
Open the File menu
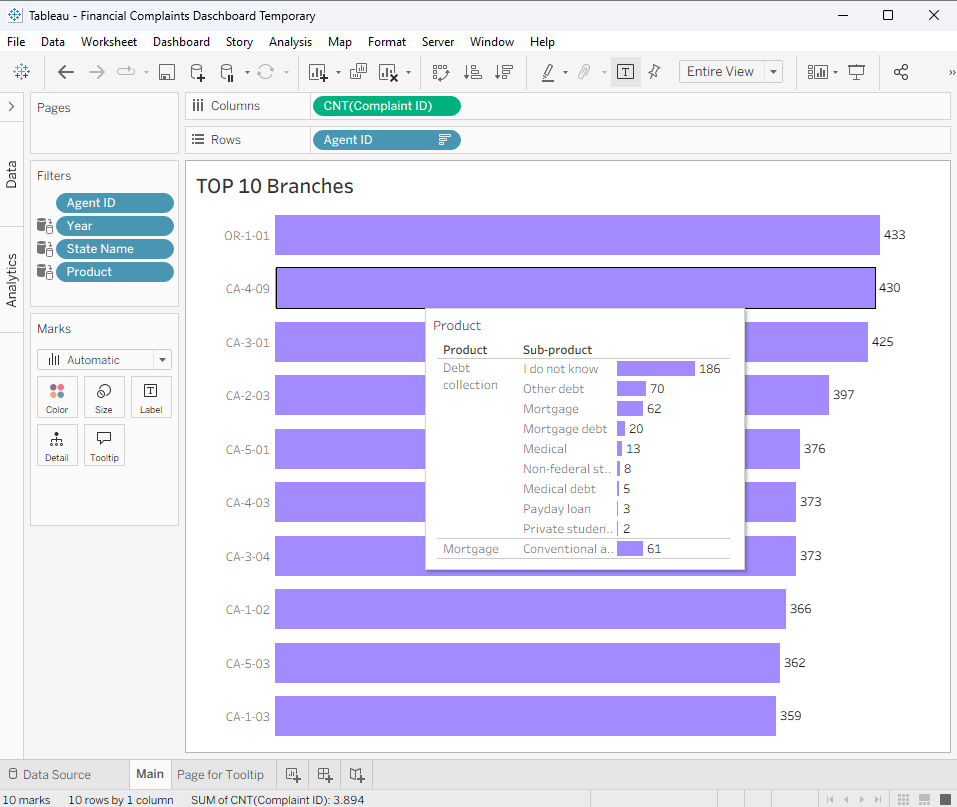point(16,42)
